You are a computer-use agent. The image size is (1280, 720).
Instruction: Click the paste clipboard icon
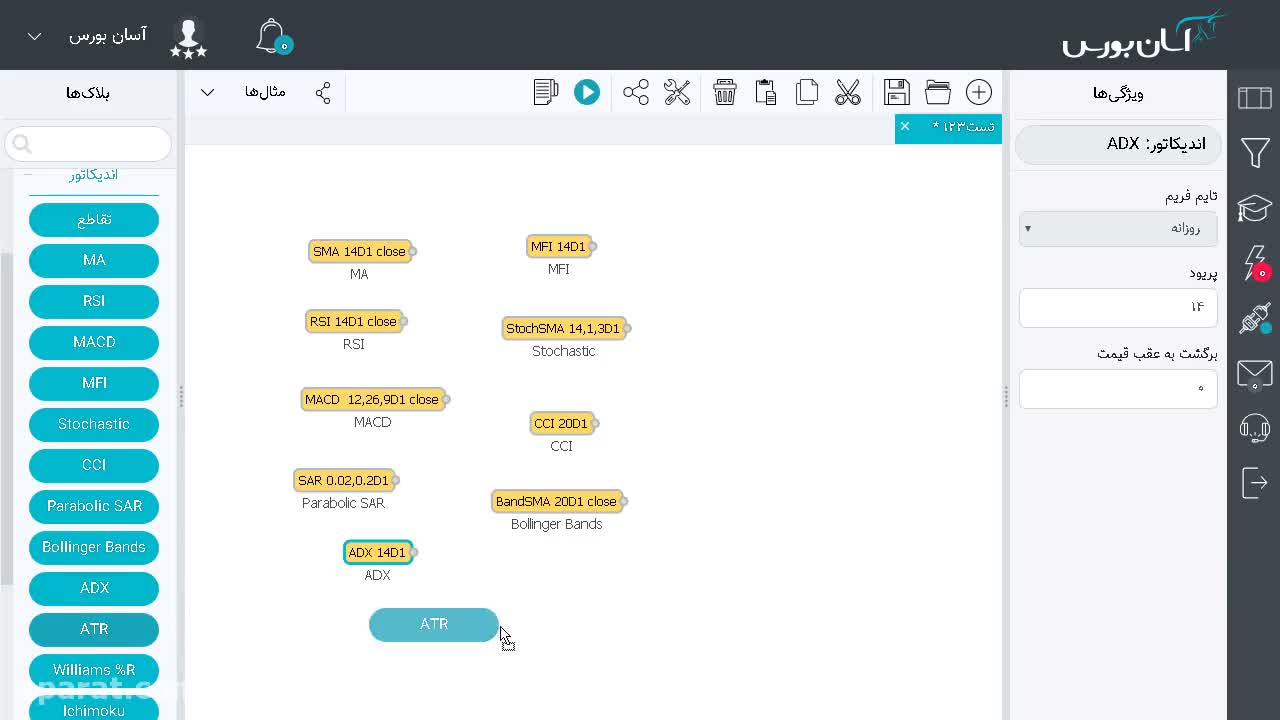click(766, 92)
